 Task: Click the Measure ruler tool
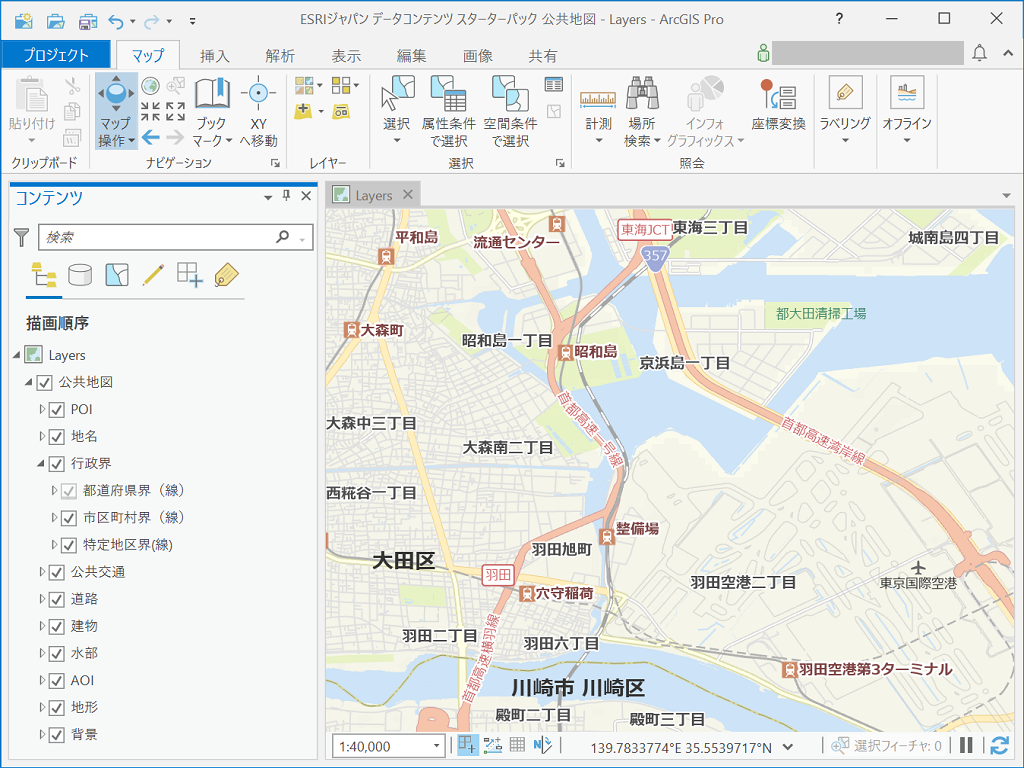[x=598, y=99]
